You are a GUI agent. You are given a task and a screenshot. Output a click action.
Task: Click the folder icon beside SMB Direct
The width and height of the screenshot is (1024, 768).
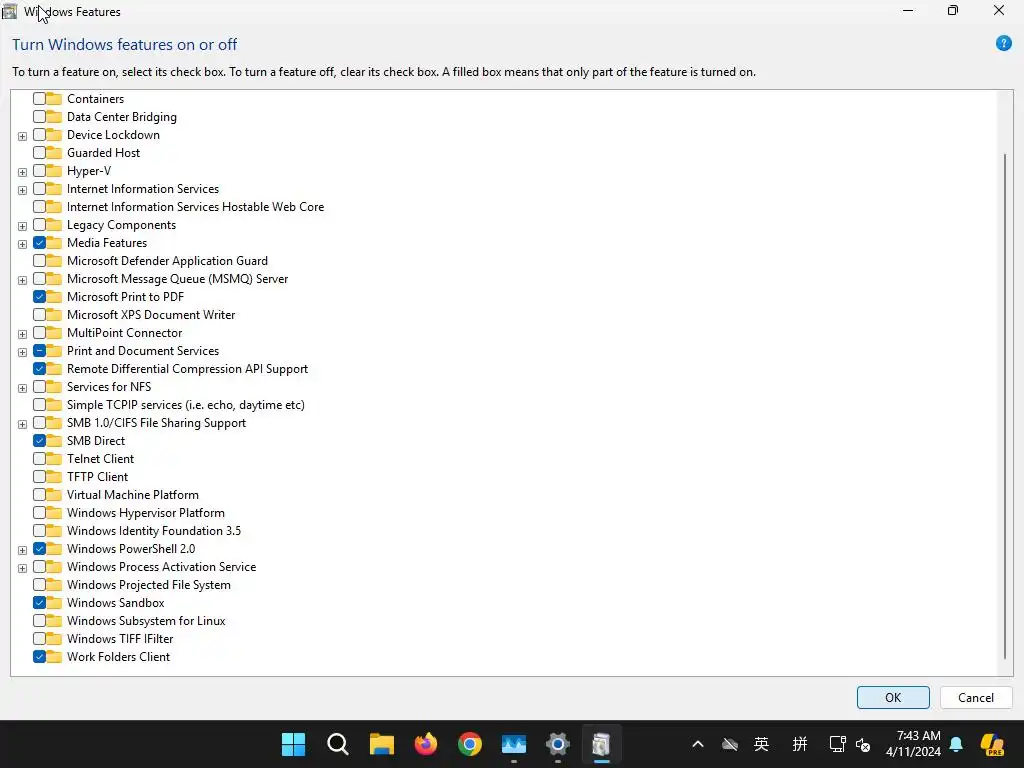pyautogui.click(x=54, y=441)
